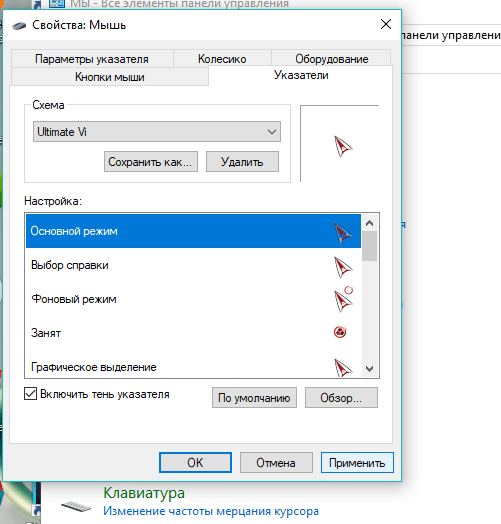Open the Изменение частоты мерцания курсора link

[211, 511]
